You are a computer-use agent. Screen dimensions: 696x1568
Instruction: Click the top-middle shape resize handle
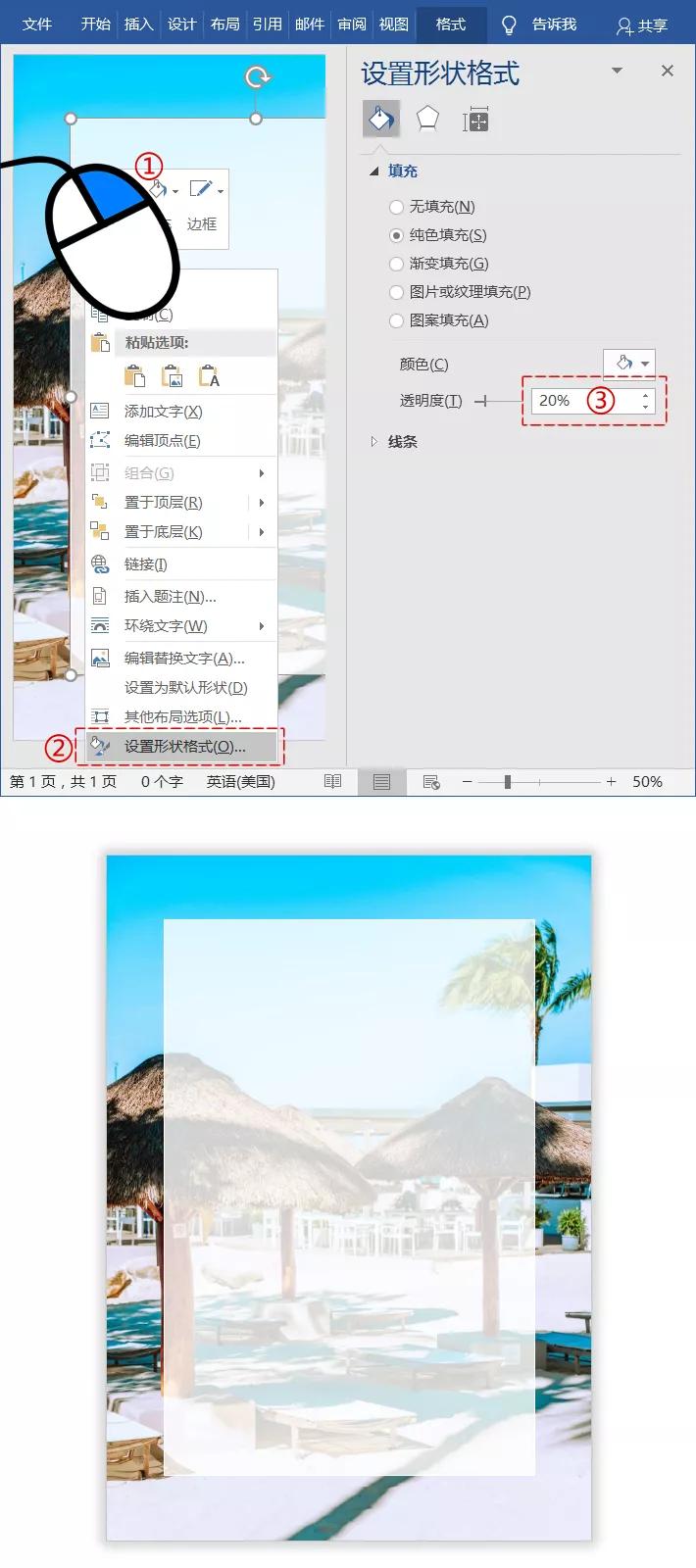tap(256, 119)
